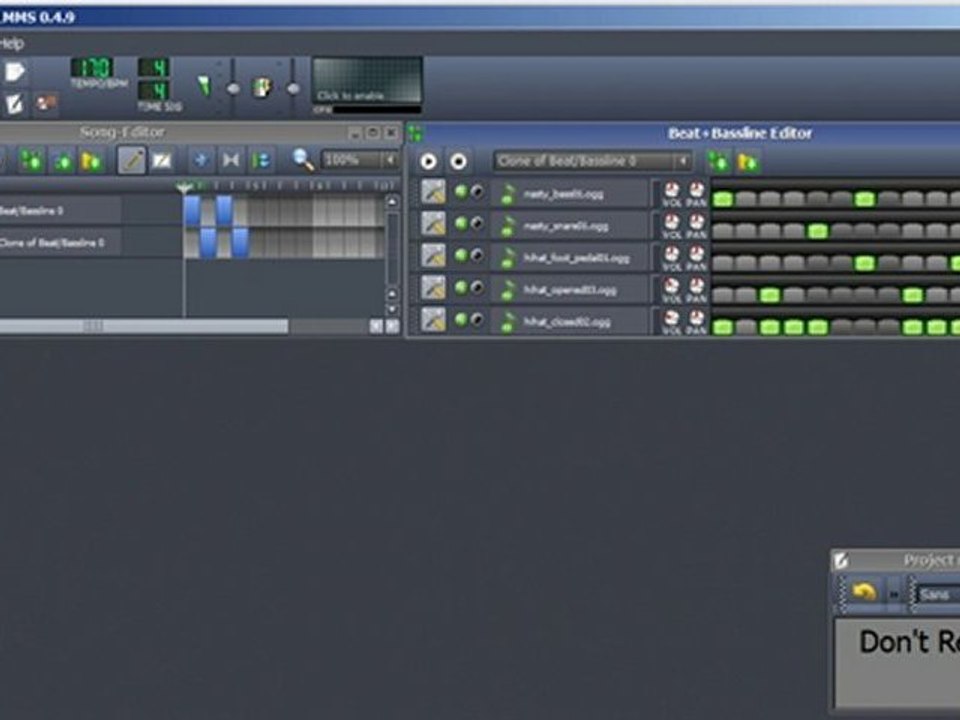This screenshot has width=960, height=720.
Task: Click the Beat+Bassline Editor window icon
Action: coord(416,133)
